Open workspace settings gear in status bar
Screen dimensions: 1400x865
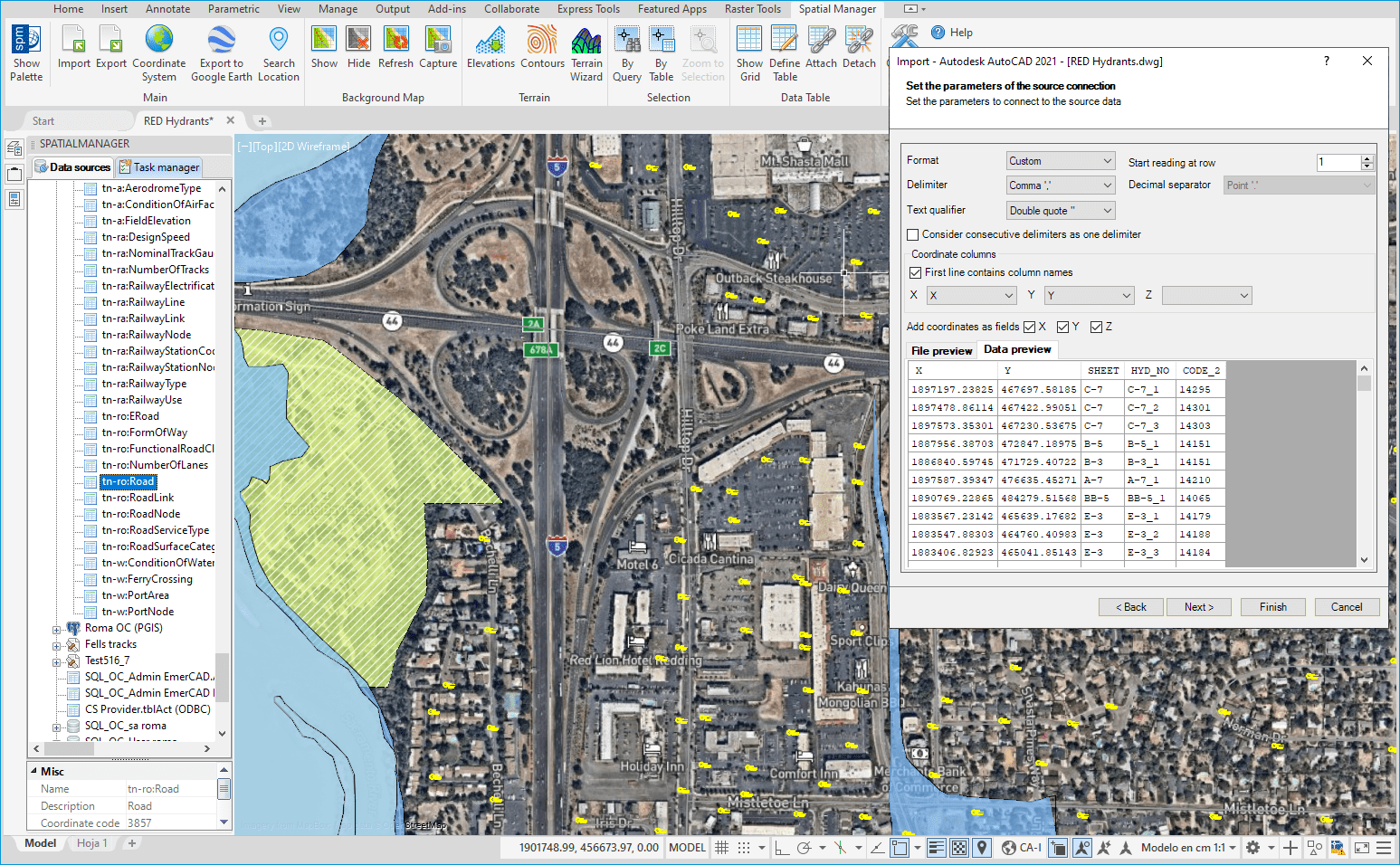(1252, 848)
